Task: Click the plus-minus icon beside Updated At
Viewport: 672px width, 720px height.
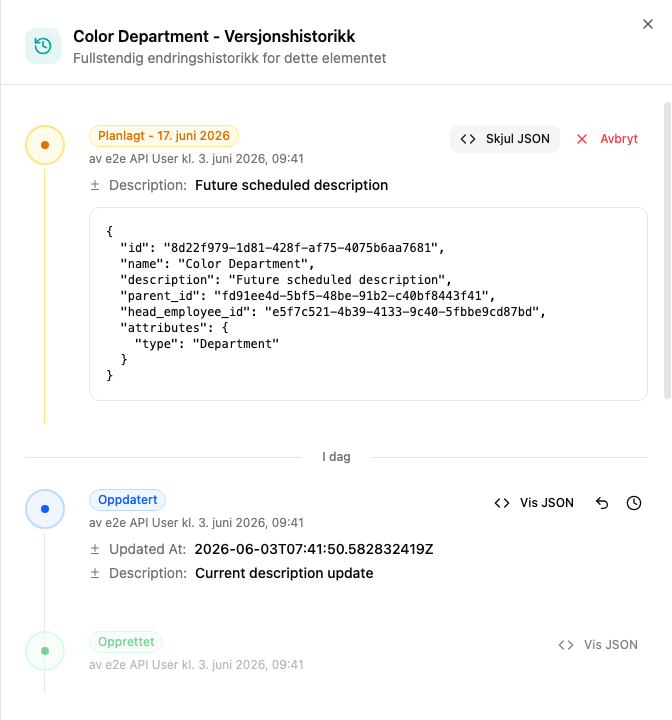Action: coord(95,549)
